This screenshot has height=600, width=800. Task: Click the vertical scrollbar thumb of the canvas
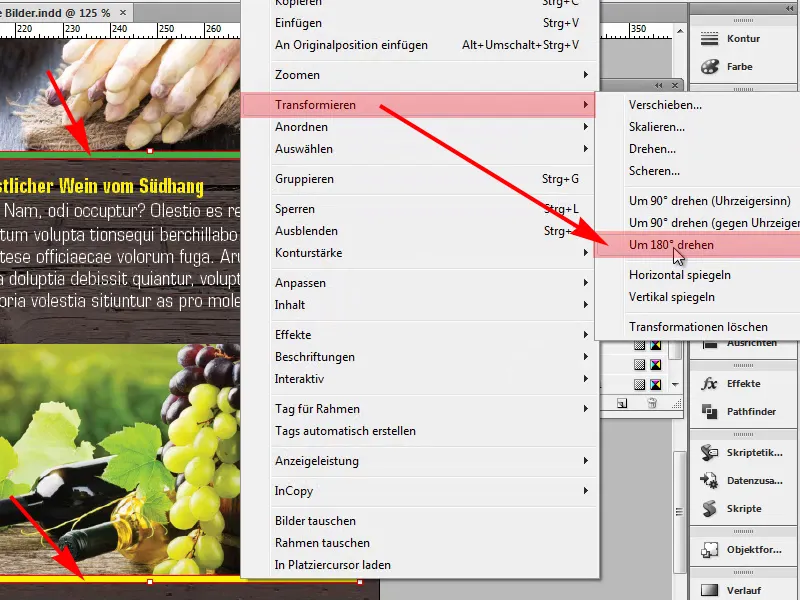(x=679, y=512)
